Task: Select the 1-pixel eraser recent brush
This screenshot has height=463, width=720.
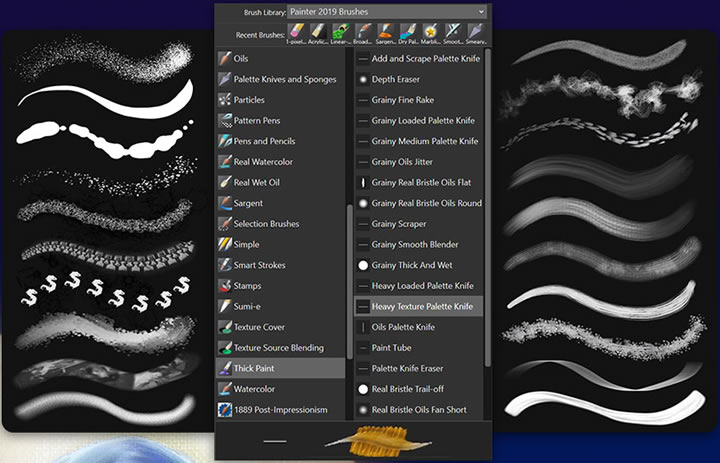Action: click(296, 34)
